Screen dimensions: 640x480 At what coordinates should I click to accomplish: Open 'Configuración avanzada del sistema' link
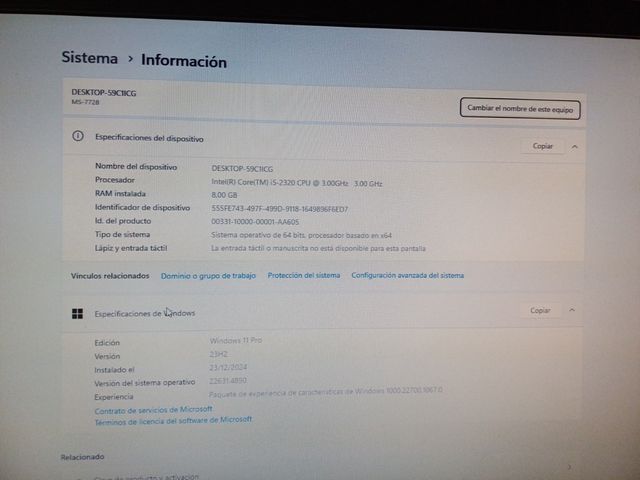coord(407,276)
